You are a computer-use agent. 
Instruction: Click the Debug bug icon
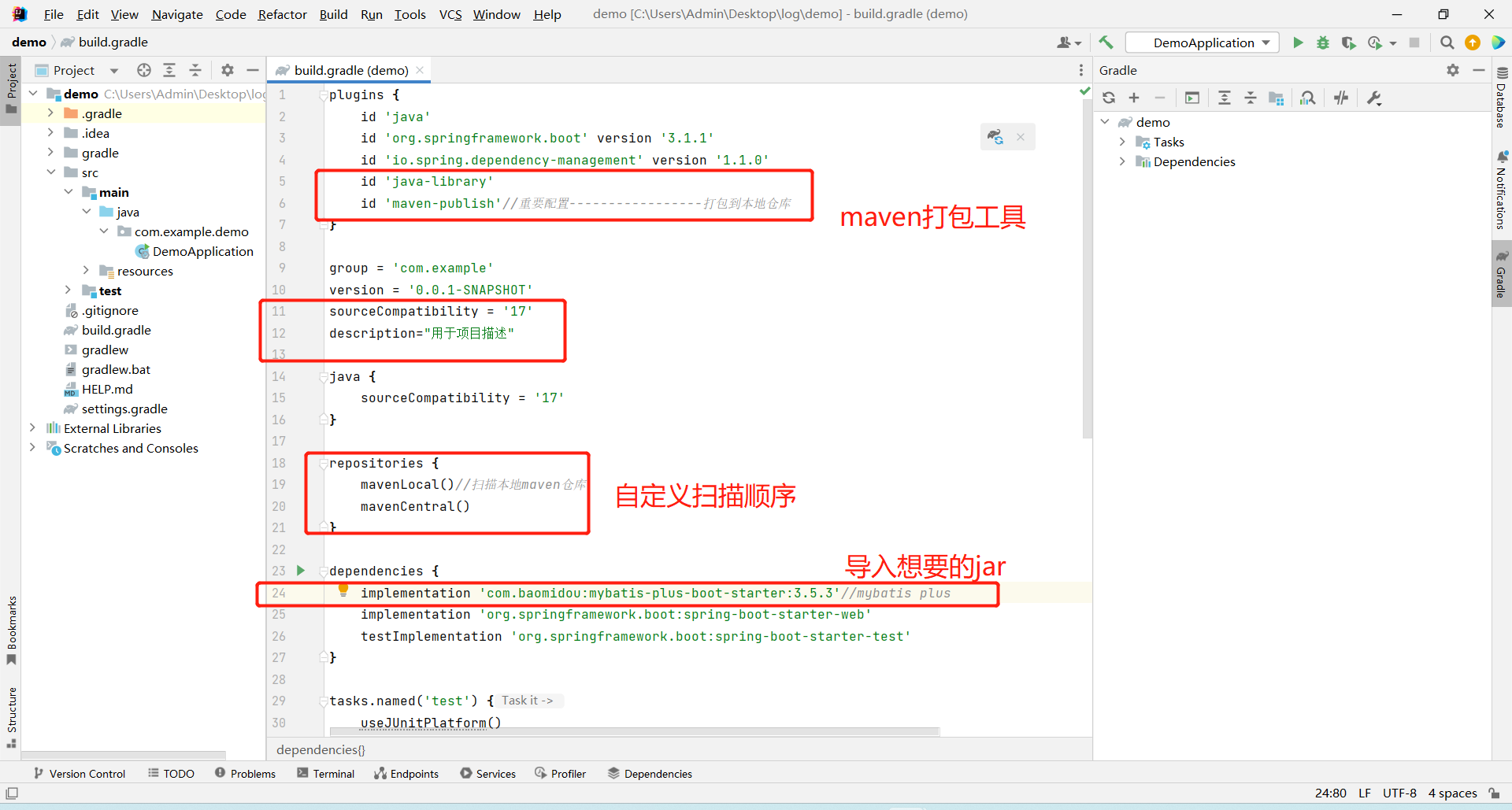click(x=1323, y=43)
